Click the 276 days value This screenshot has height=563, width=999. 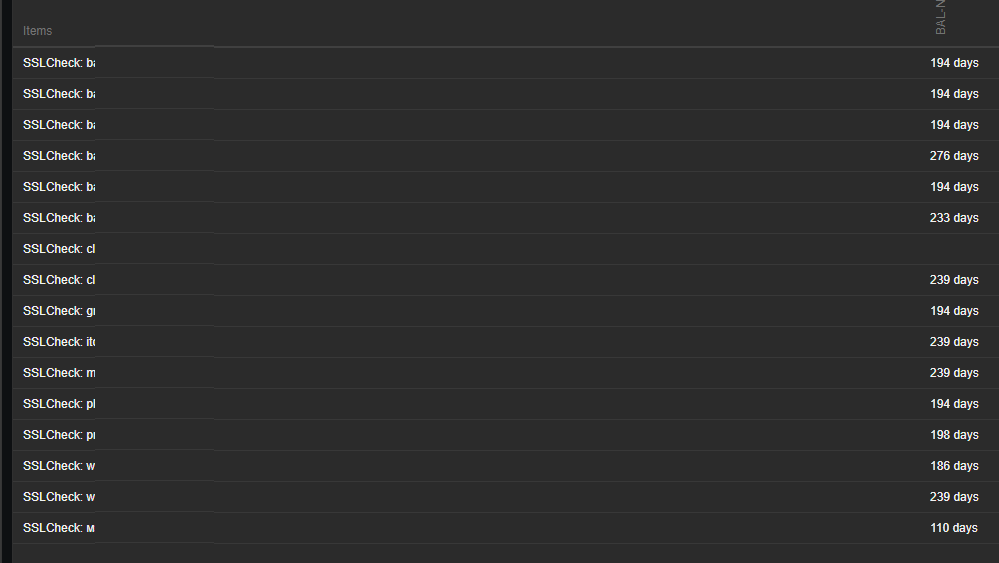pyautogui.click(x=953, y=156)
